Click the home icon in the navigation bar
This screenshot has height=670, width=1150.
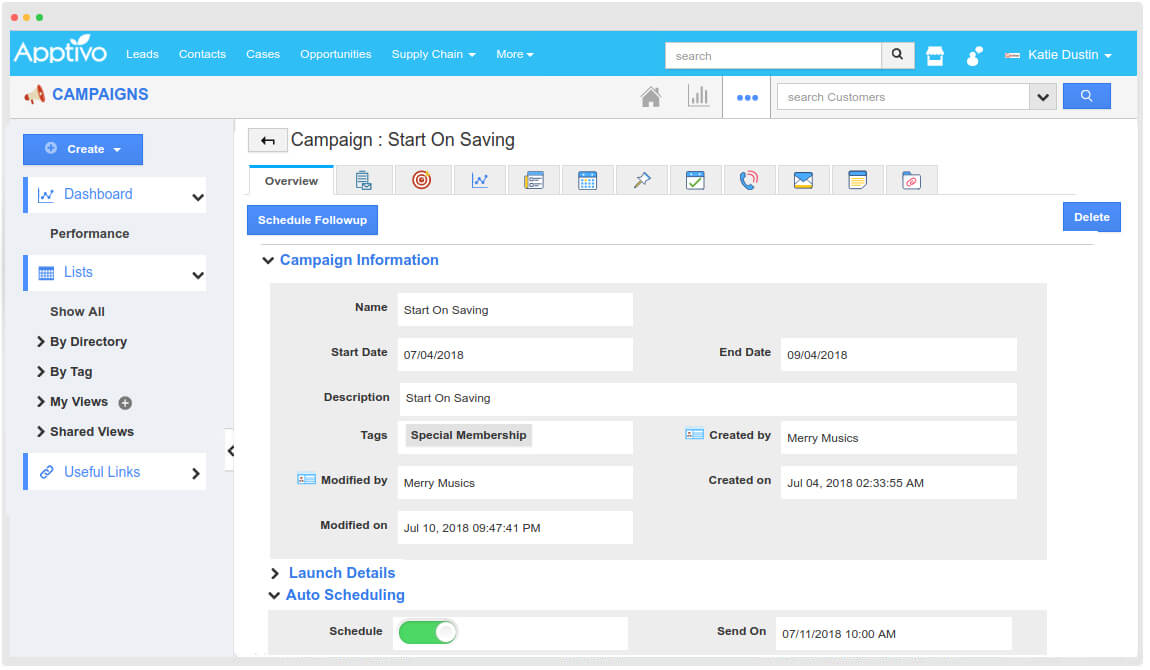click(649, 96)
